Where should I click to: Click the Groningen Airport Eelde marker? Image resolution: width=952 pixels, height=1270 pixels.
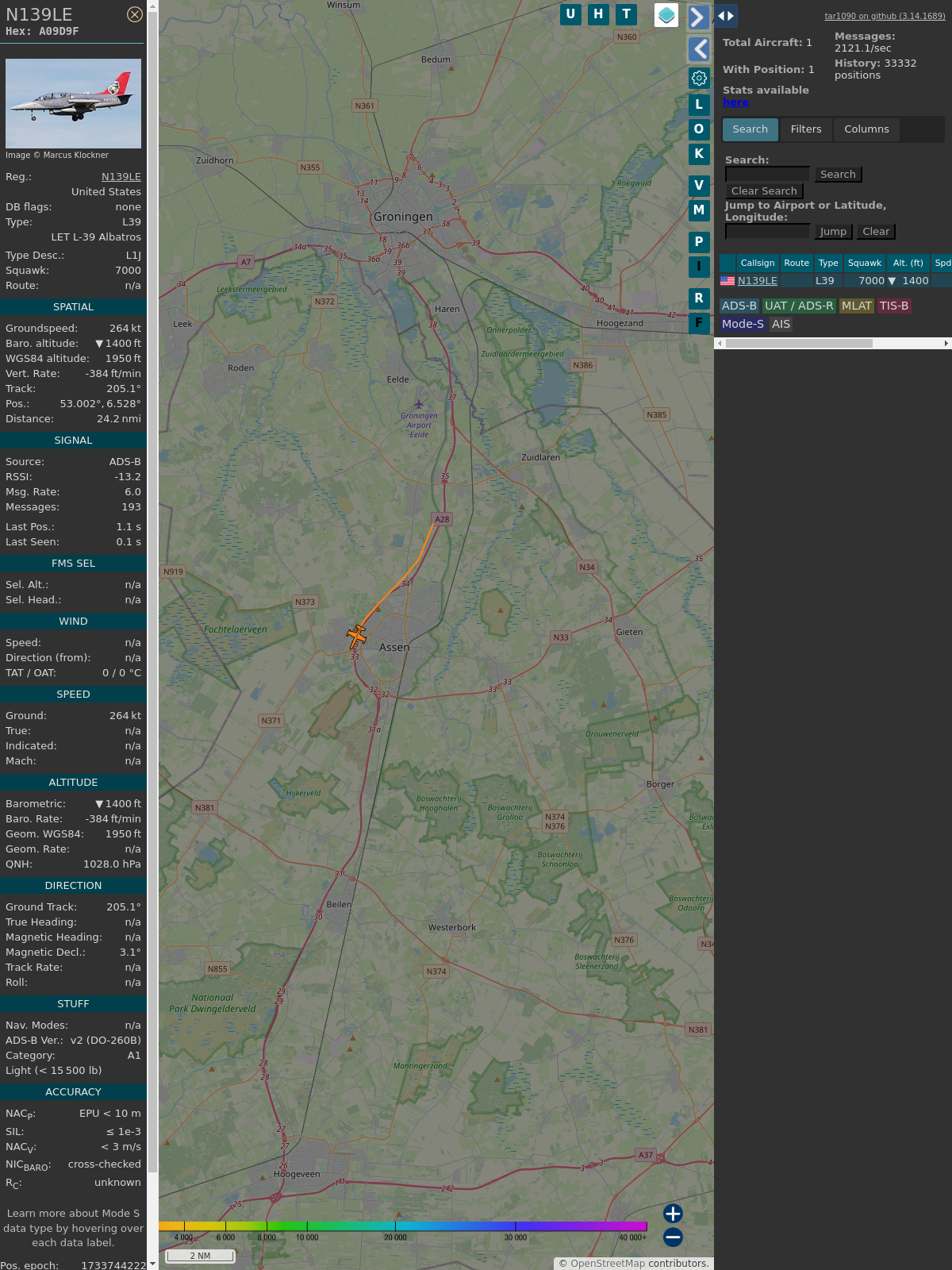(419, 405)
